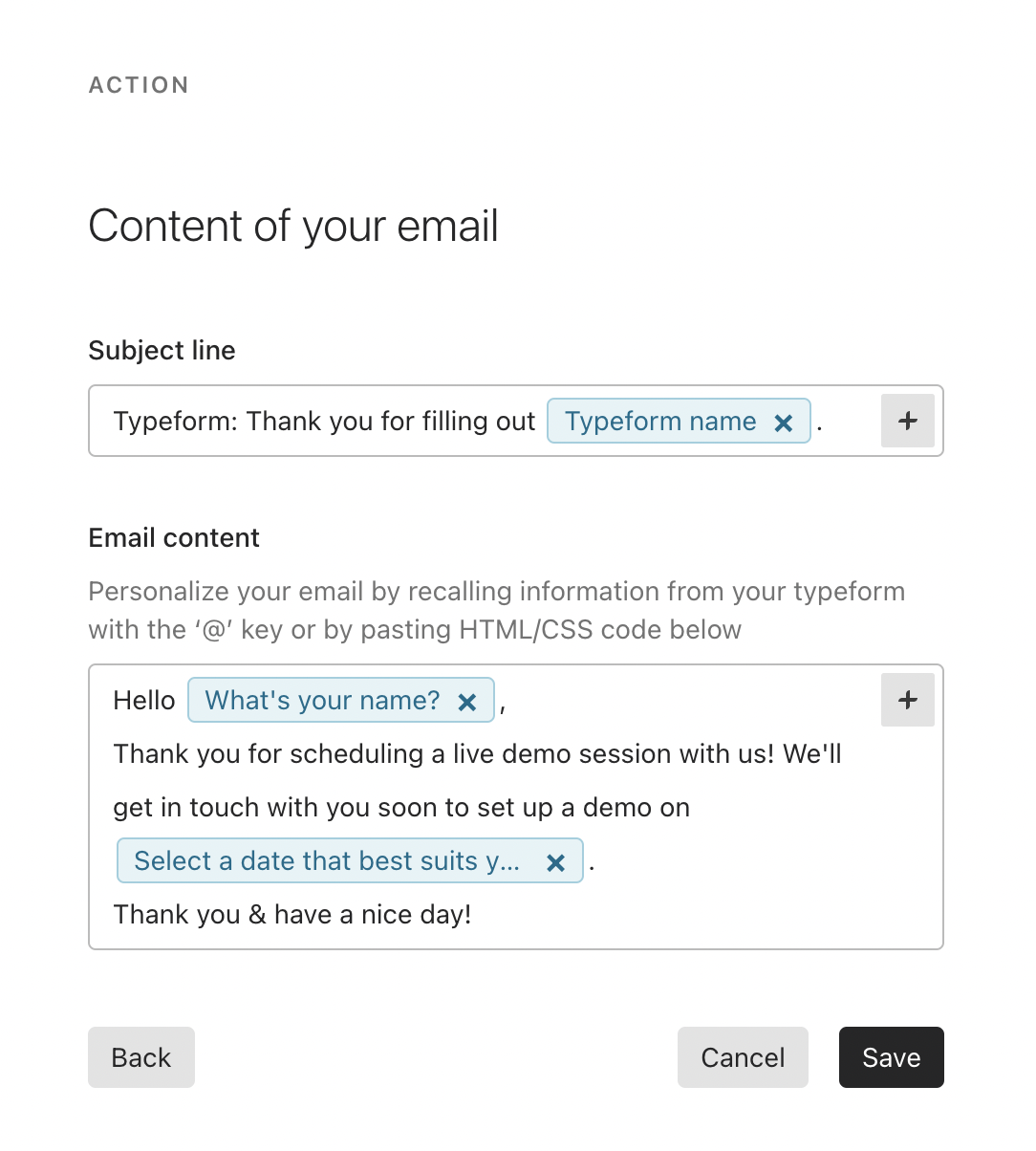Click the 'Personalize your email' helper text
Viewport: 1036px width, 1151px height.
(x=497, y=610)
